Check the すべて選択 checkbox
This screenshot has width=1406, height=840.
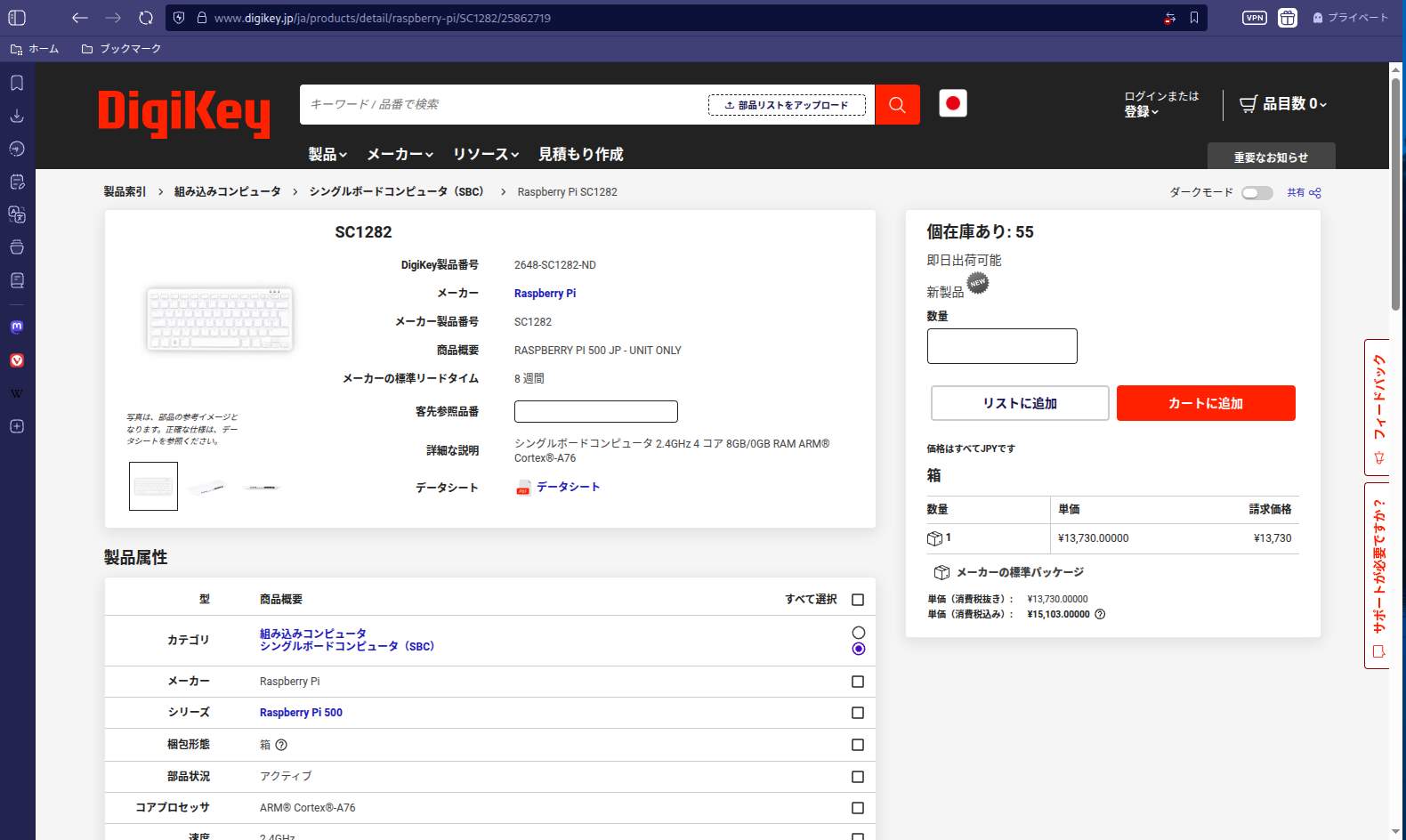click(x=858, y=600)
